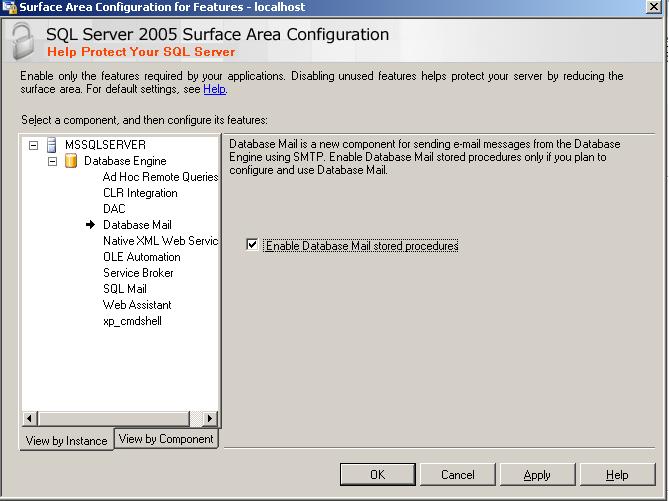This screenshot has width=669, height=501.
Task: Select Ad Hoc Remote Queries feature
Action: pyautogui.click(x=160, y=177)
